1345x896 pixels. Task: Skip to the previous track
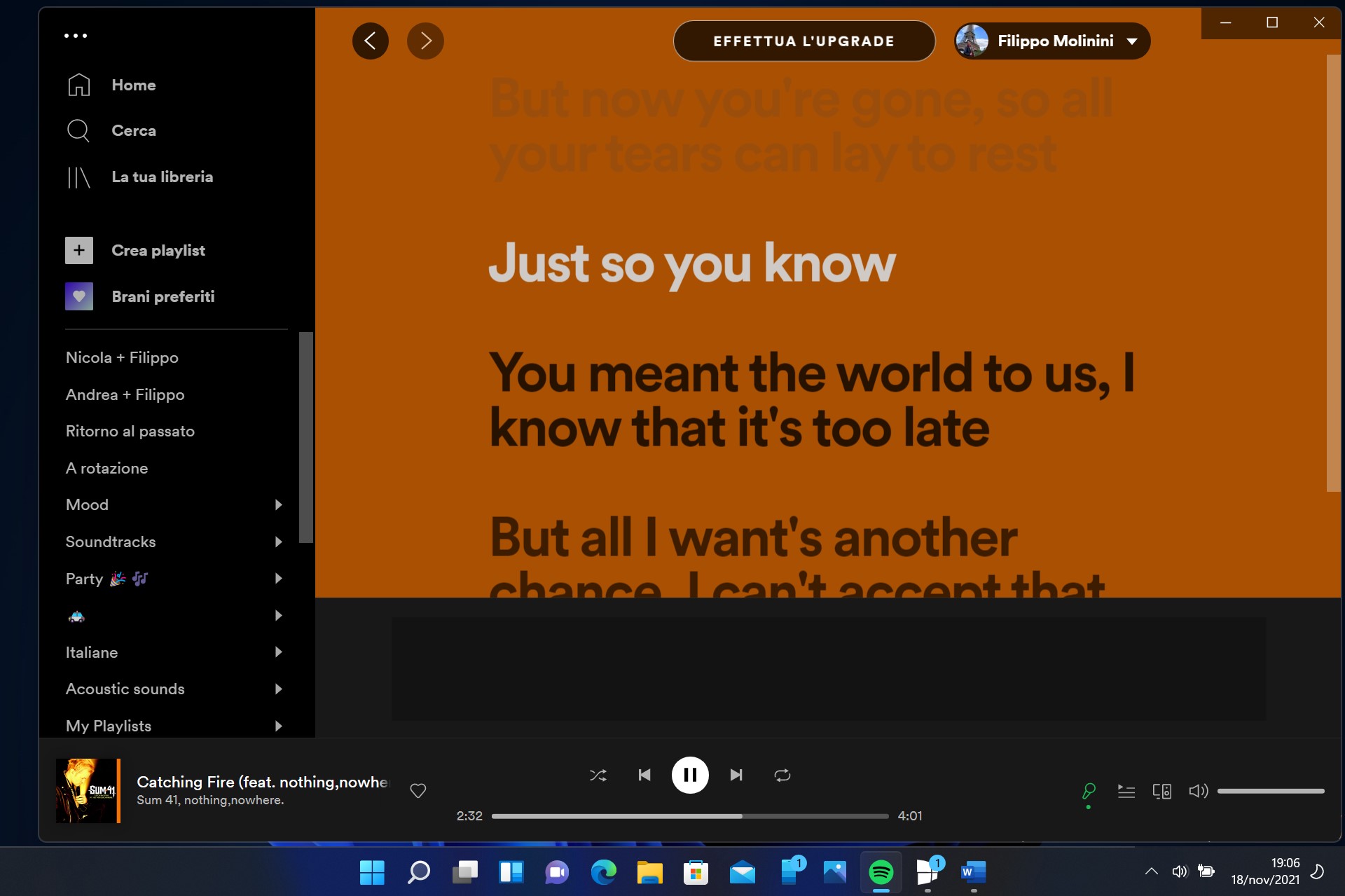(x=644, y=775)
